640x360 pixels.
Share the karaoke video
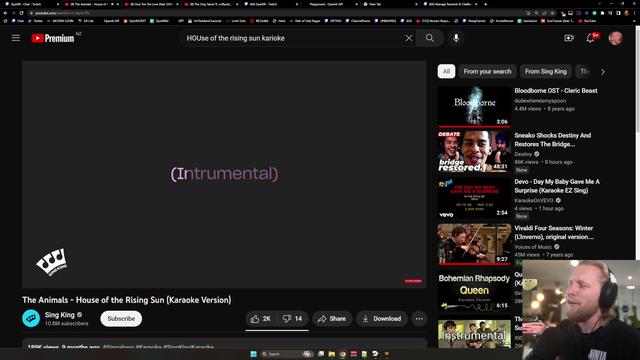point(332,319)
